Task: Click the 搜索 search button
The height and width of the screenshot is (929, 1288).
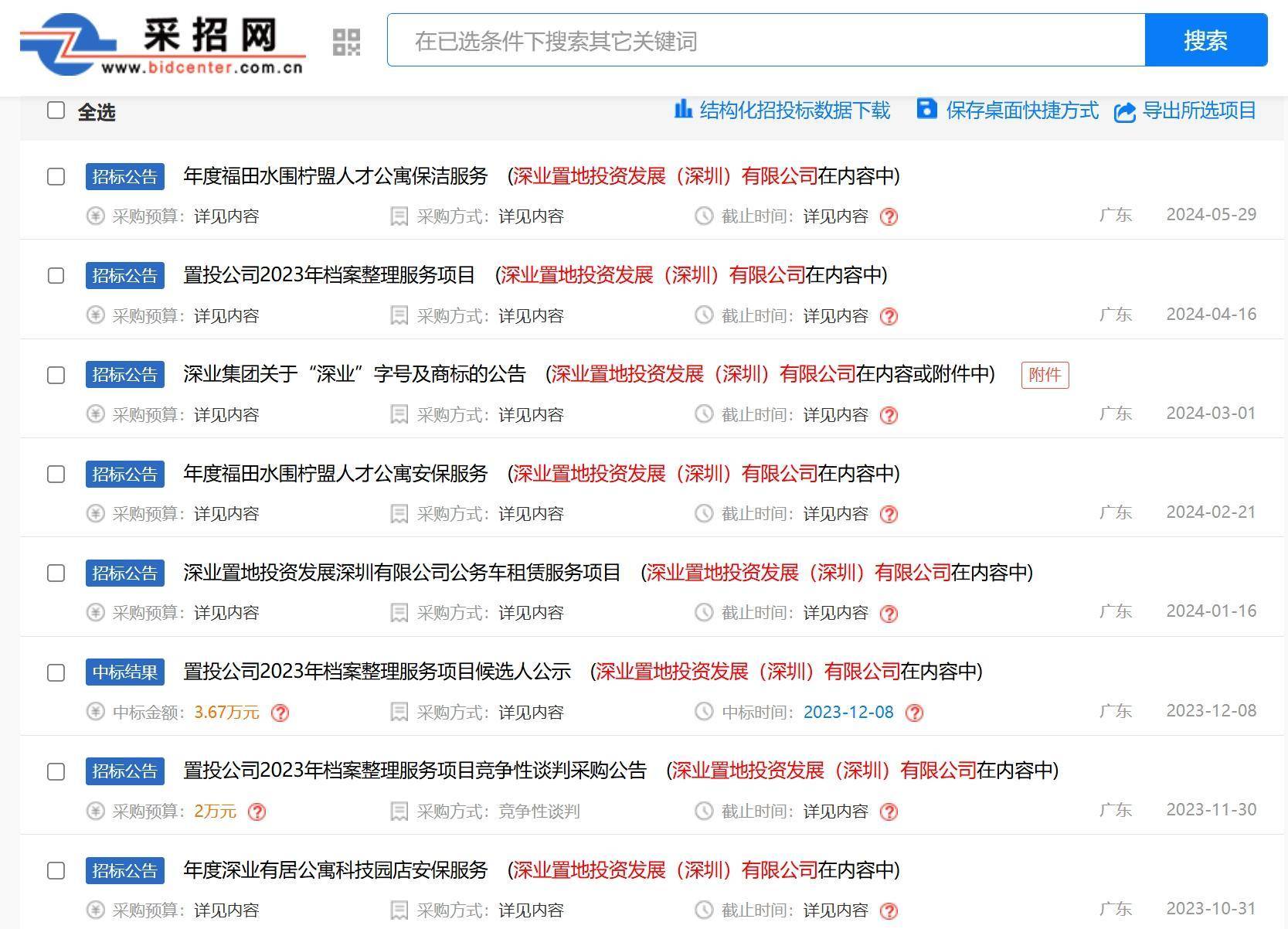Action: pos(1206,41)
